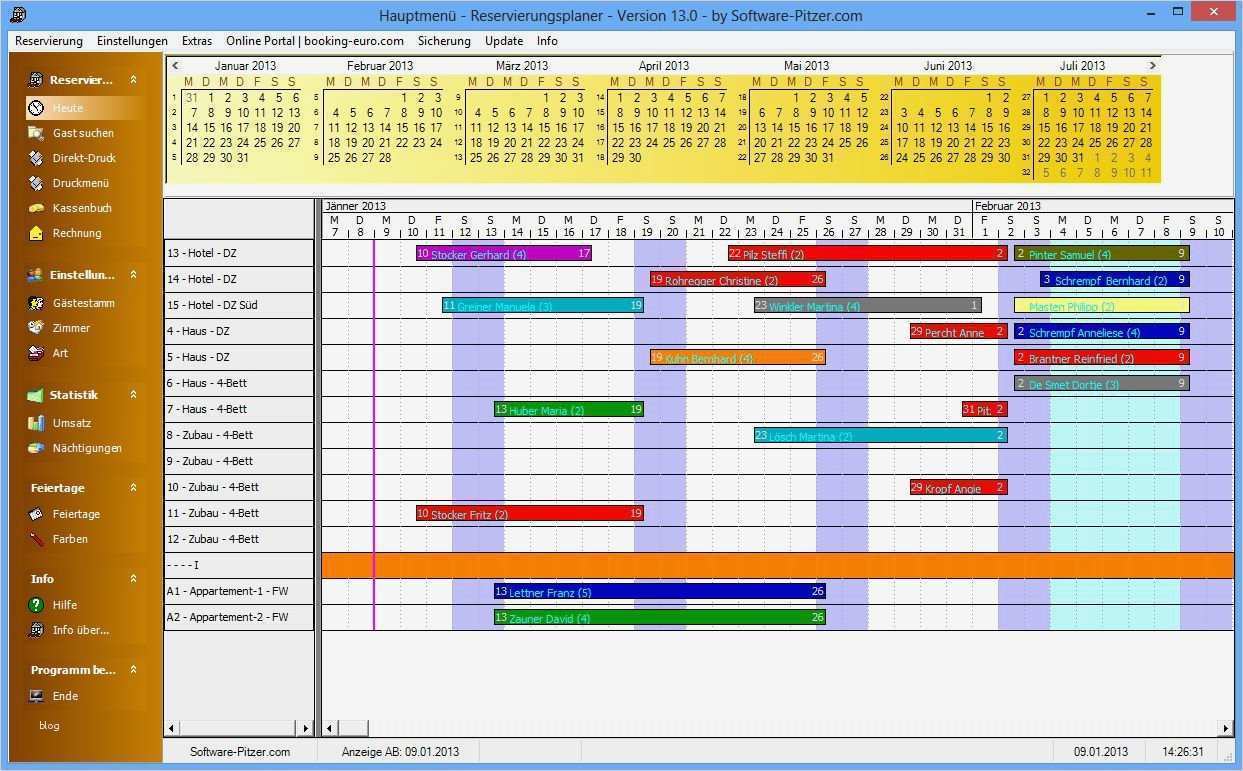Click the Direkt-Druck printer icon
This screenshot has height=771, width=1243.
point(36,157)
